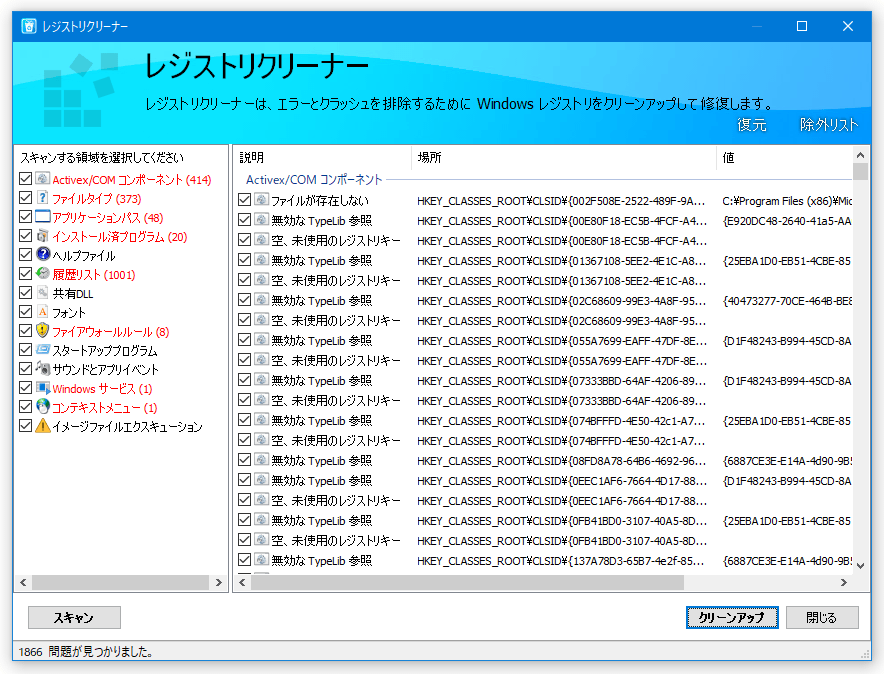The width and height of the screenshot is (884, 674).
Task: Close the レジストリクリーナー window
Action: click(847, 26)
